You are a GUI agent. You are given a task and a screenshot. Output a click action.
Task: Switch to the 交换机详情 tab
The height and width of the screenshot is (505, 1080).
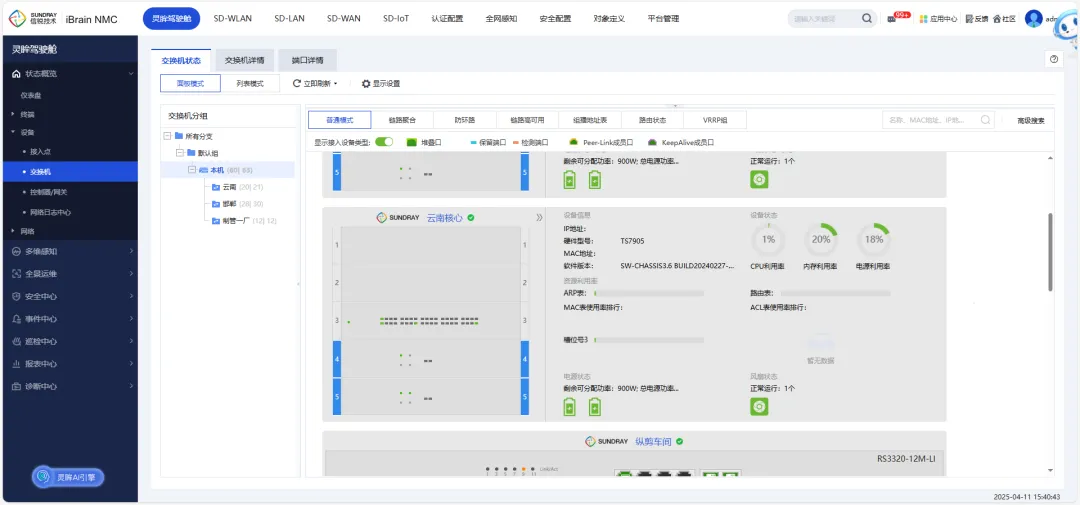pyautogui.click(x=243, y=61)
